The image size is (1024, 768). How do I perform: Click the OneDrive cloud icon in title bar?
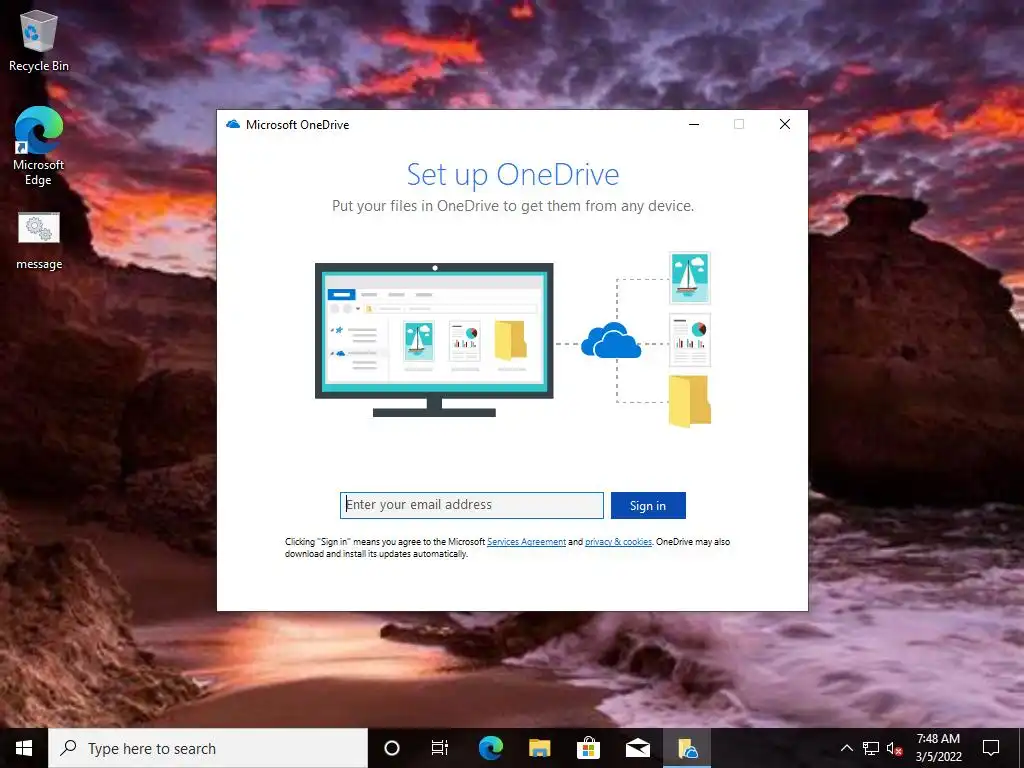[233, 124]
